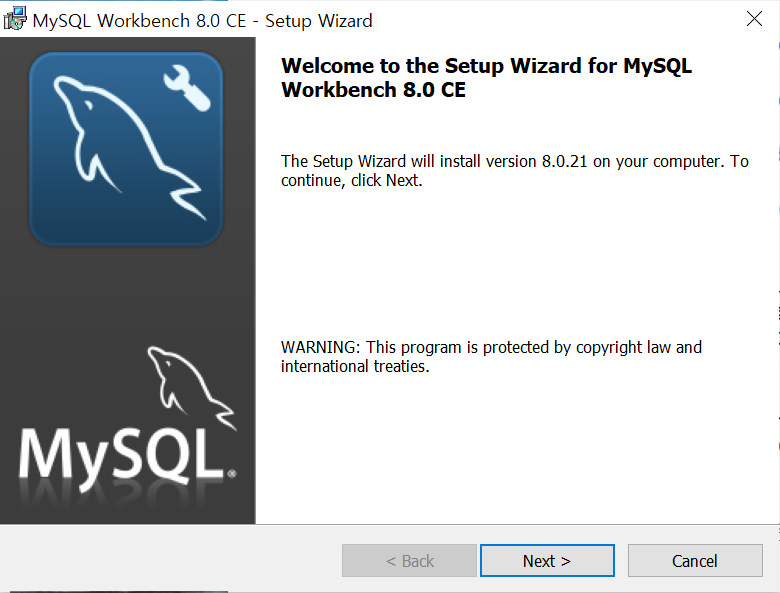This screenshot has height=593, width=780.
Task: Click the 'MySQL Workbench 8.0 CE - Setup Wizard' title
Action: [x=202, y=21]
